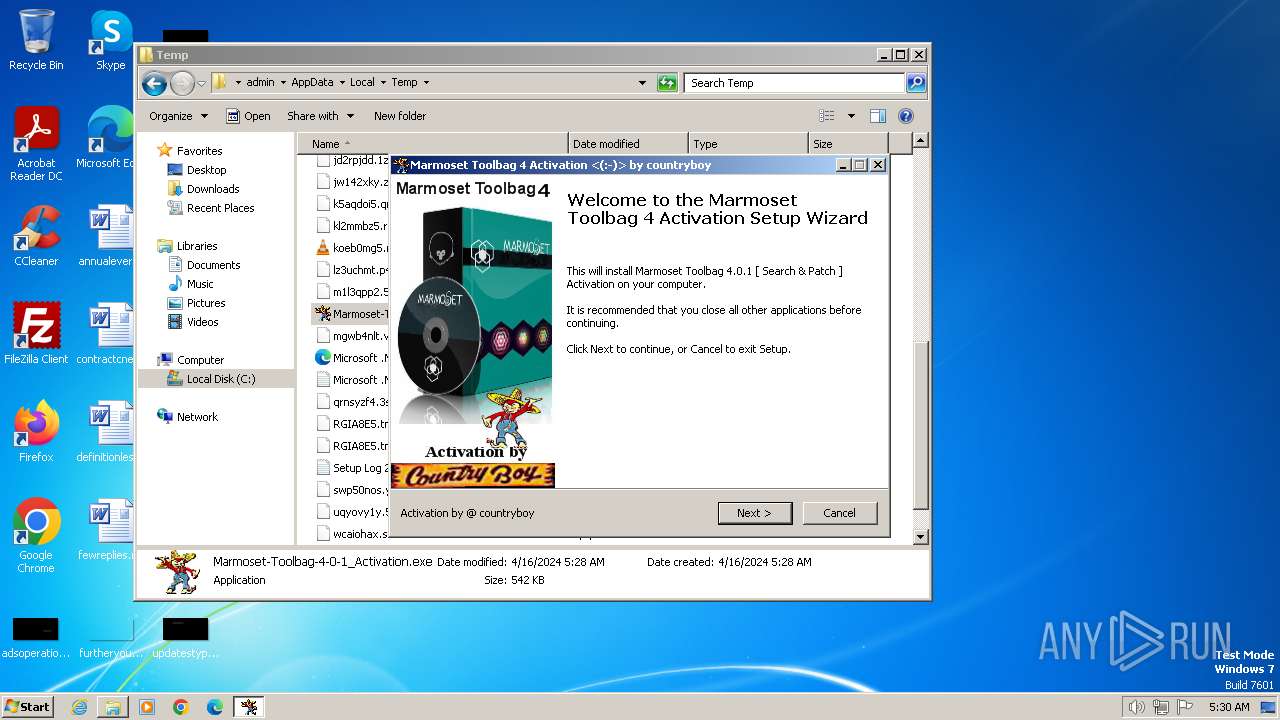Open Explorer help question mark icon
This screenshot has width=1280, height=720.
906,116
